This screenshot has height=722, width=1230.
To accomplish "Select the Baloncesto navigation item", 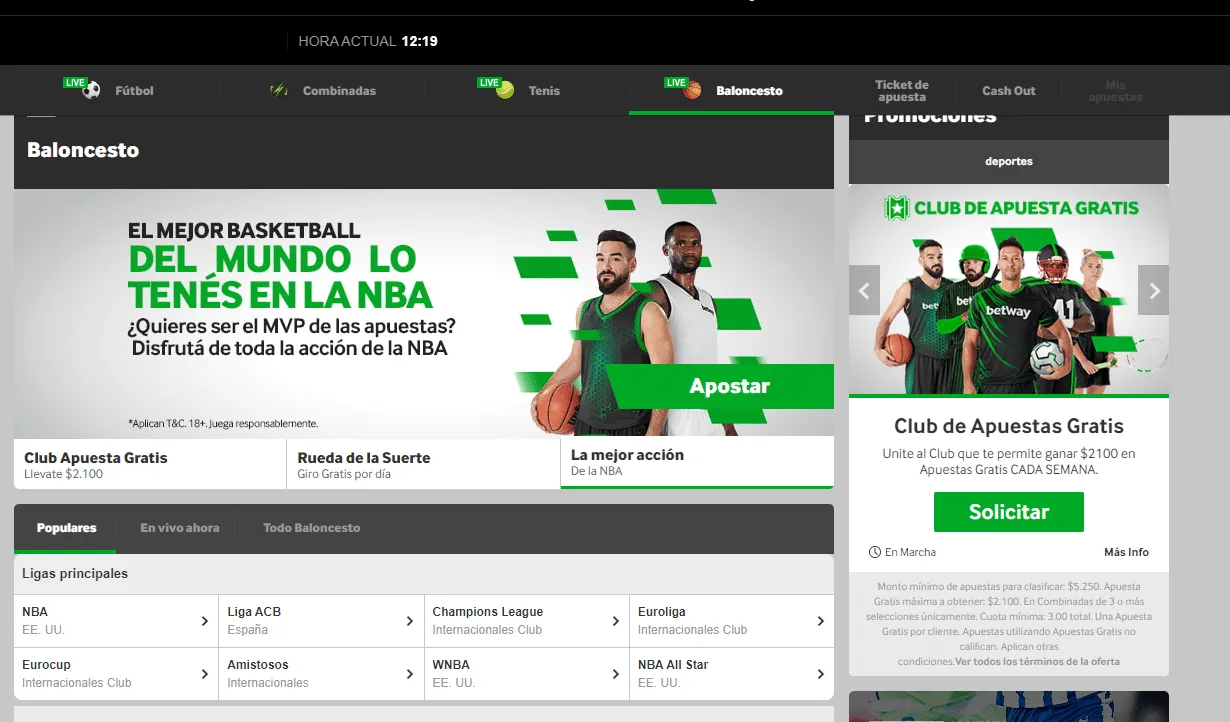I will (731, 90).
